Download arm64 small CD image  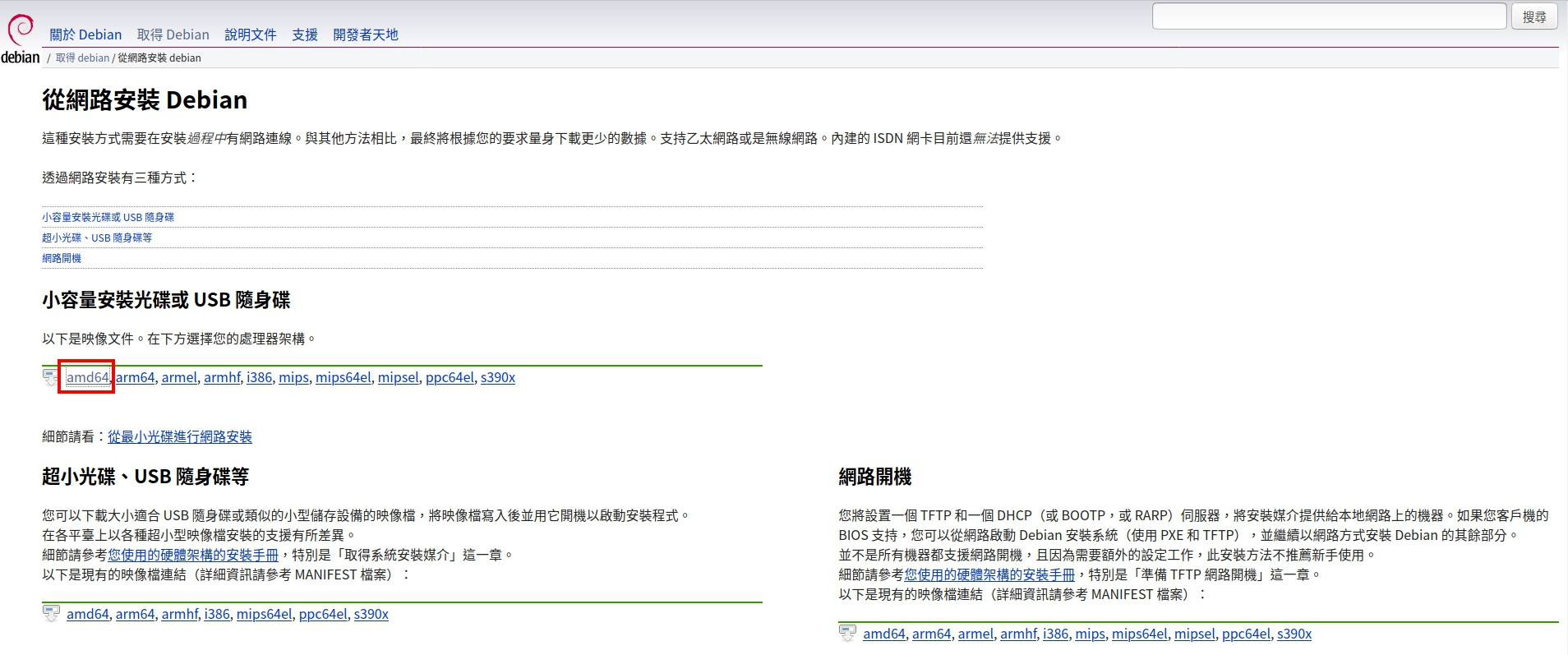(x=135, y=377)
